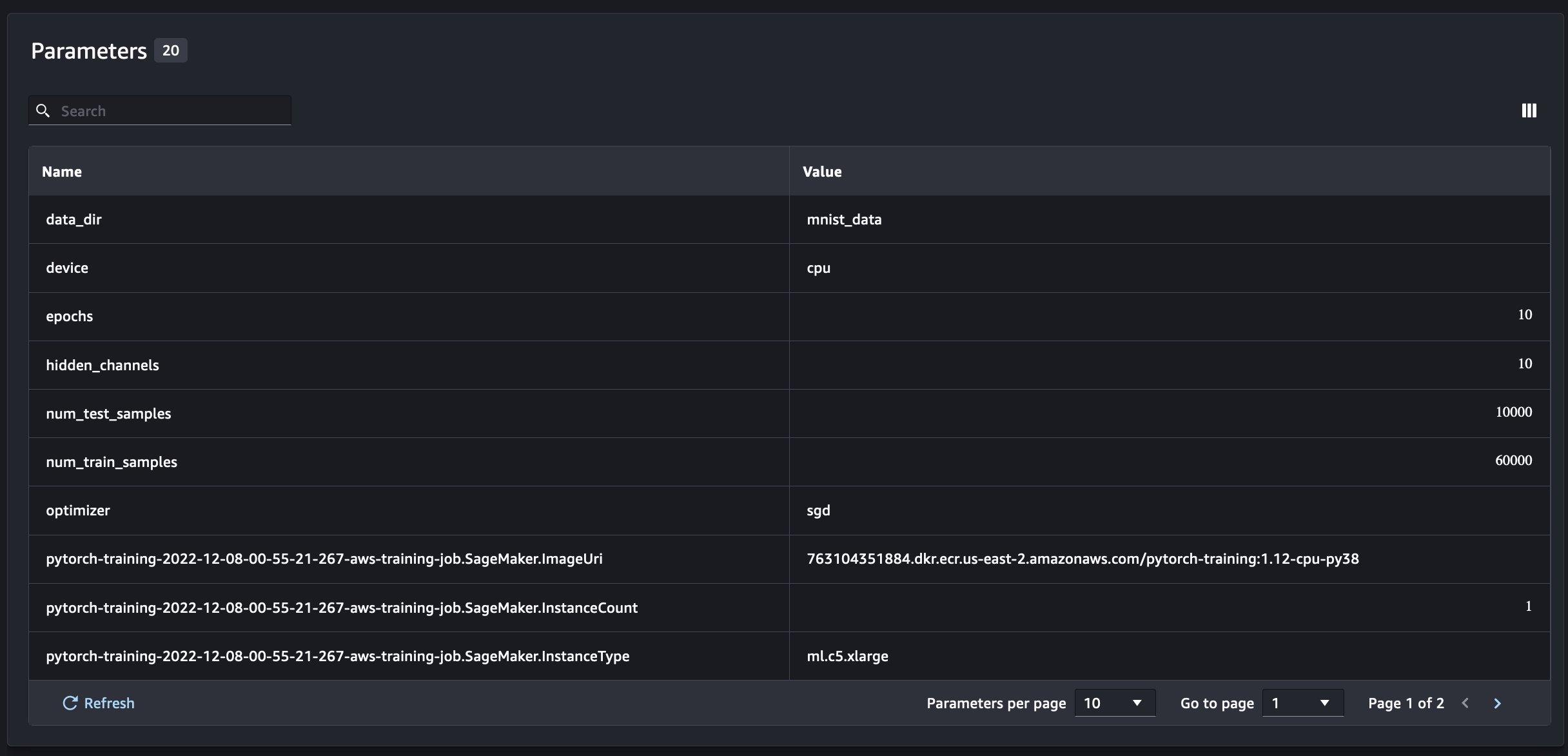This screenshot has height=756, width=1568.
Task: Click the pytorch-training ECR image URI value
Action: pos(1083,559)
